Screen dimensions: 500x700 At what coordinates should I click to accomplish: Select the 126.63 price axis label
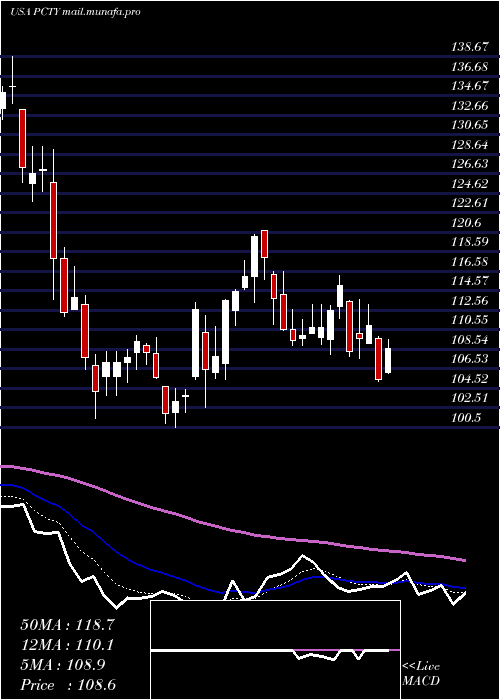470,163
